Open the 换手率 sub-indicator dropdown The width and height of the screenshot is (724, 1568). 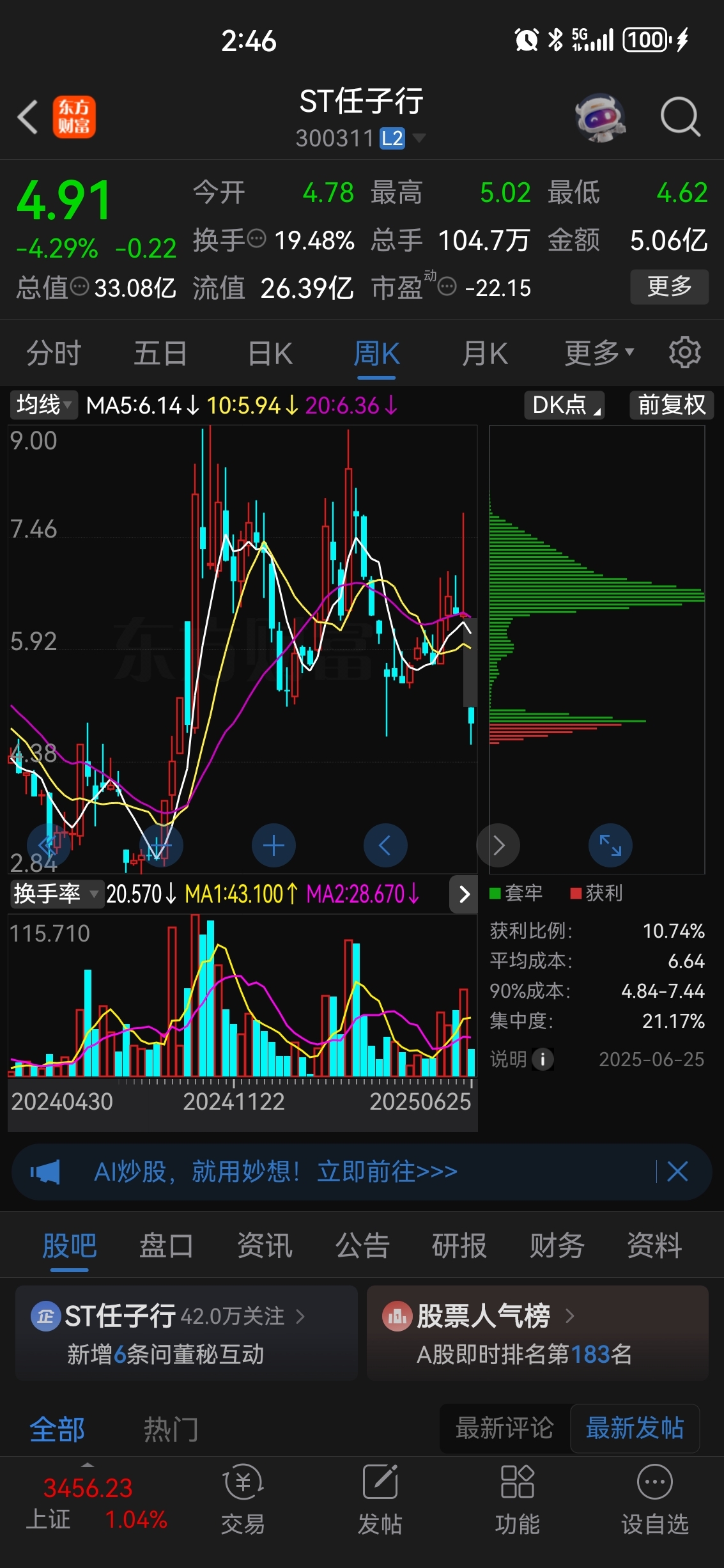pyautogui.click(x=56, y=893)
